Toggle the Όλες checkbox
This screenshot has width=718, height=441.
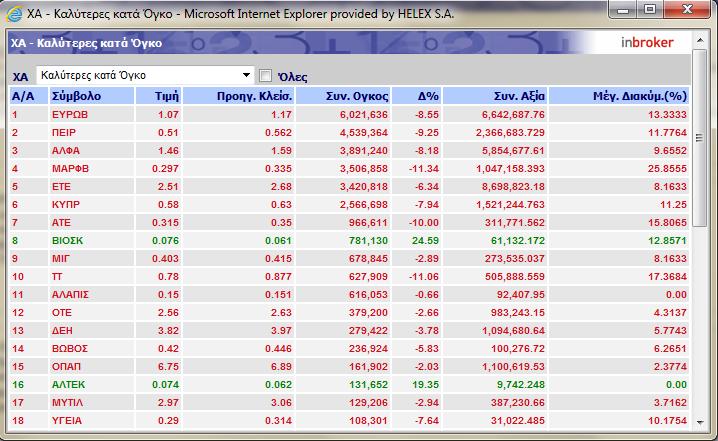(265, 76)
